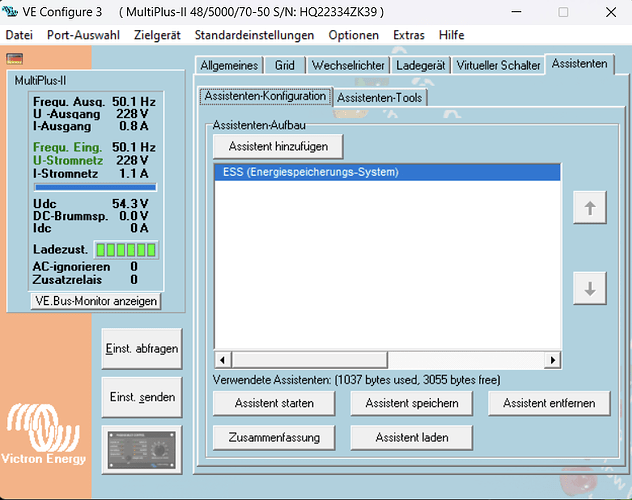Click the German flag language icon

15,59
